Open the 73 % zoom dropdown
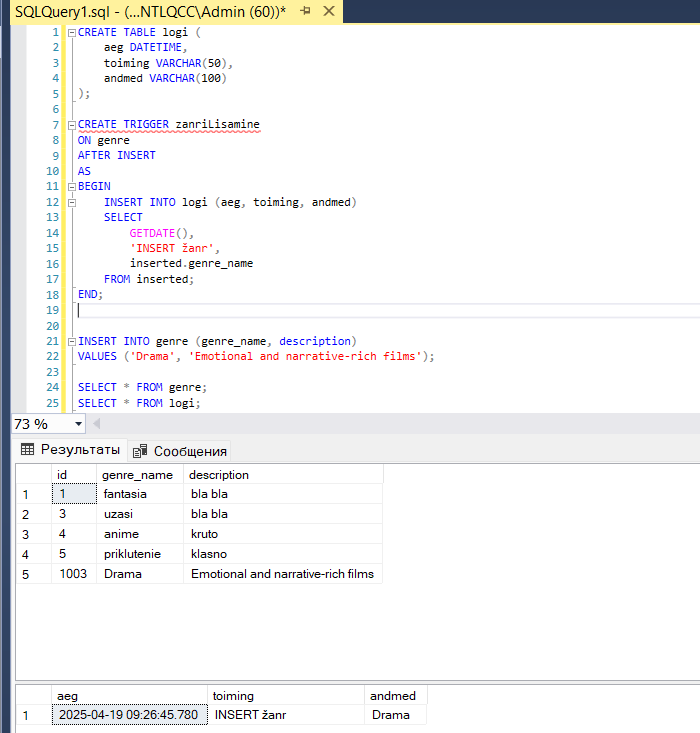This screenshot has height=733, width=700. coord(78,424)
